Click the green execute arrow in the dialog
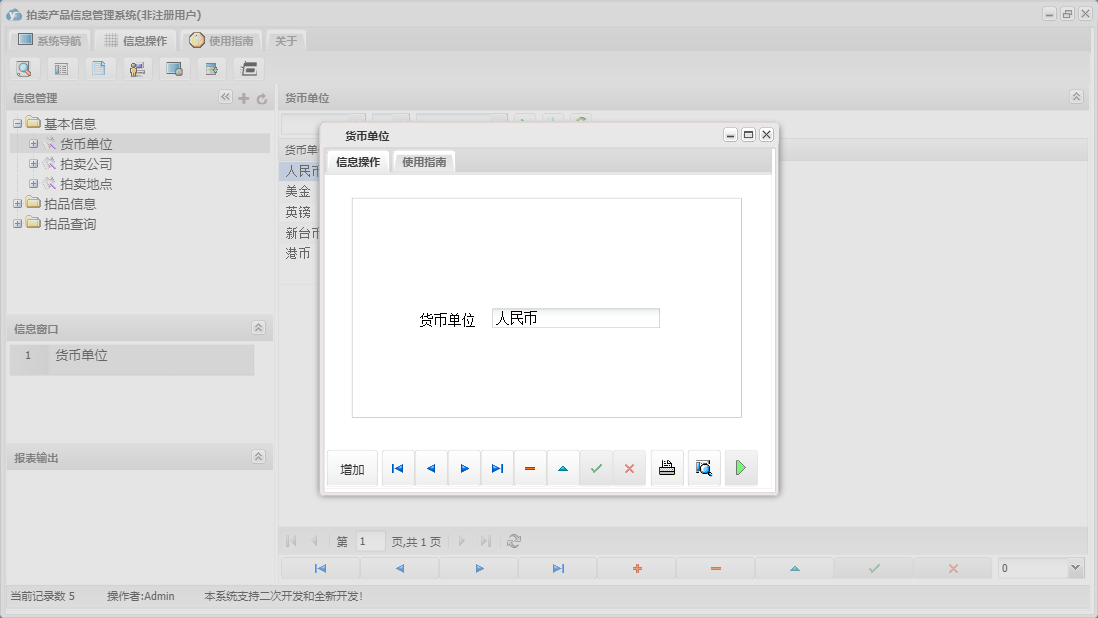1098x618 pixels. (741, 467)
